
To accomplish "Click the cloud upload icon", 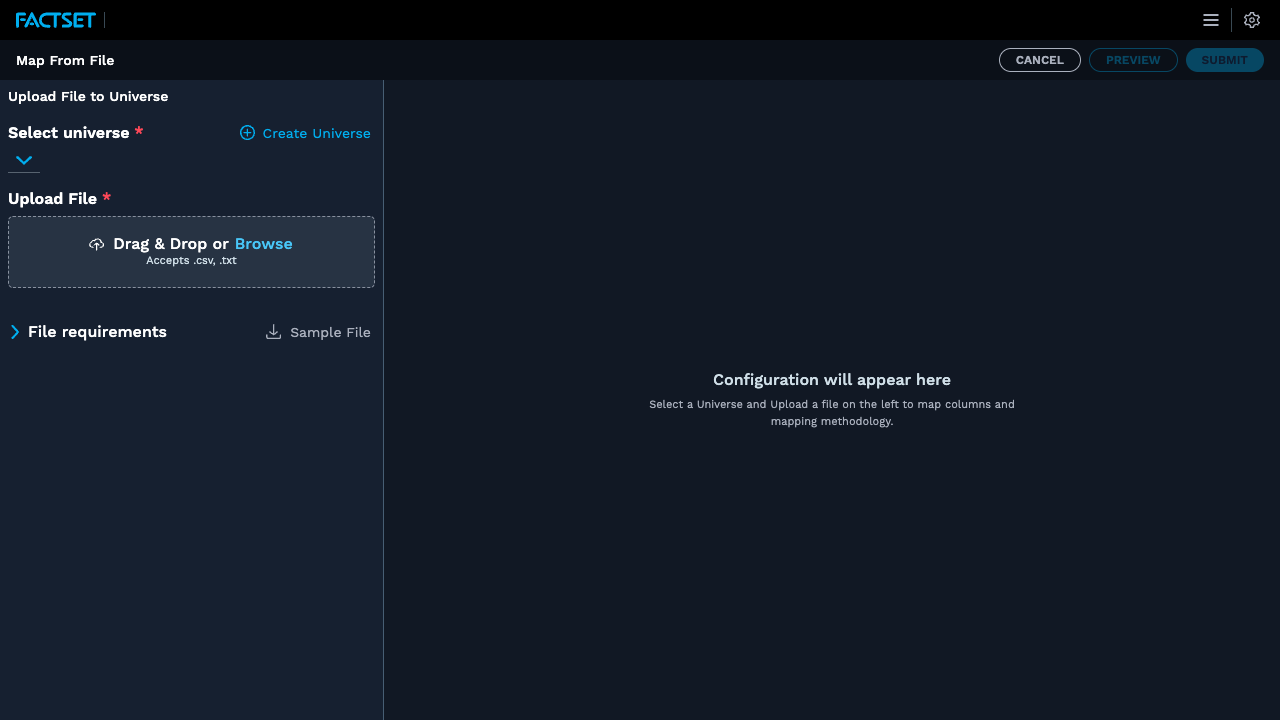I will point(96,244).
